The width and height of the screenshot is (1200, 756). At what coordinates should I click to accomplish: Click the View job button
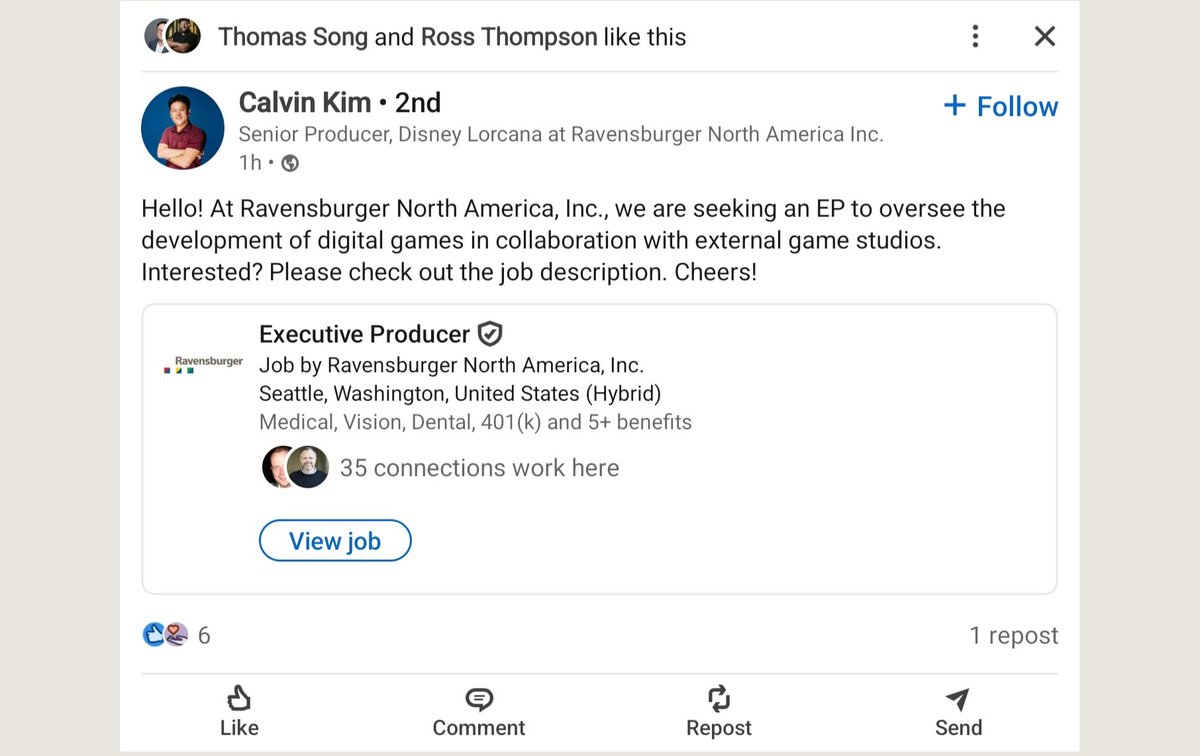pos(335,541)
